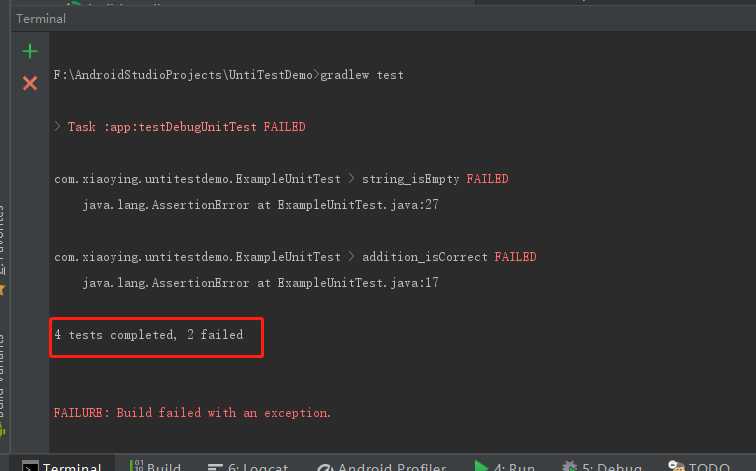Click the string_isEmpty FAILED line

point(281,179)
